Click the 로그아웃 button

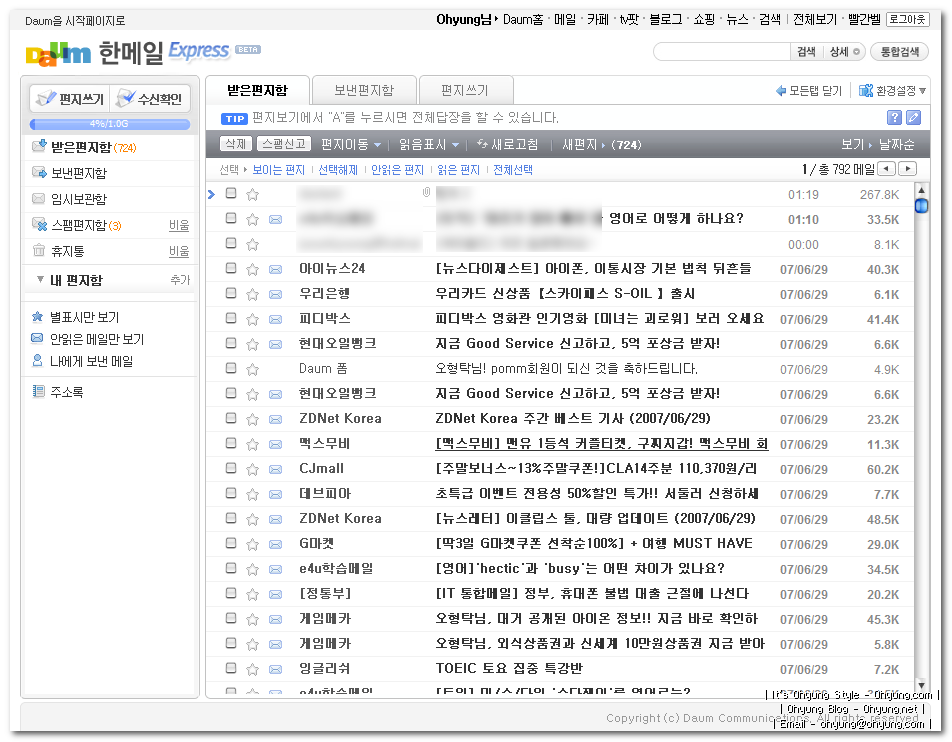click(907, 19)
